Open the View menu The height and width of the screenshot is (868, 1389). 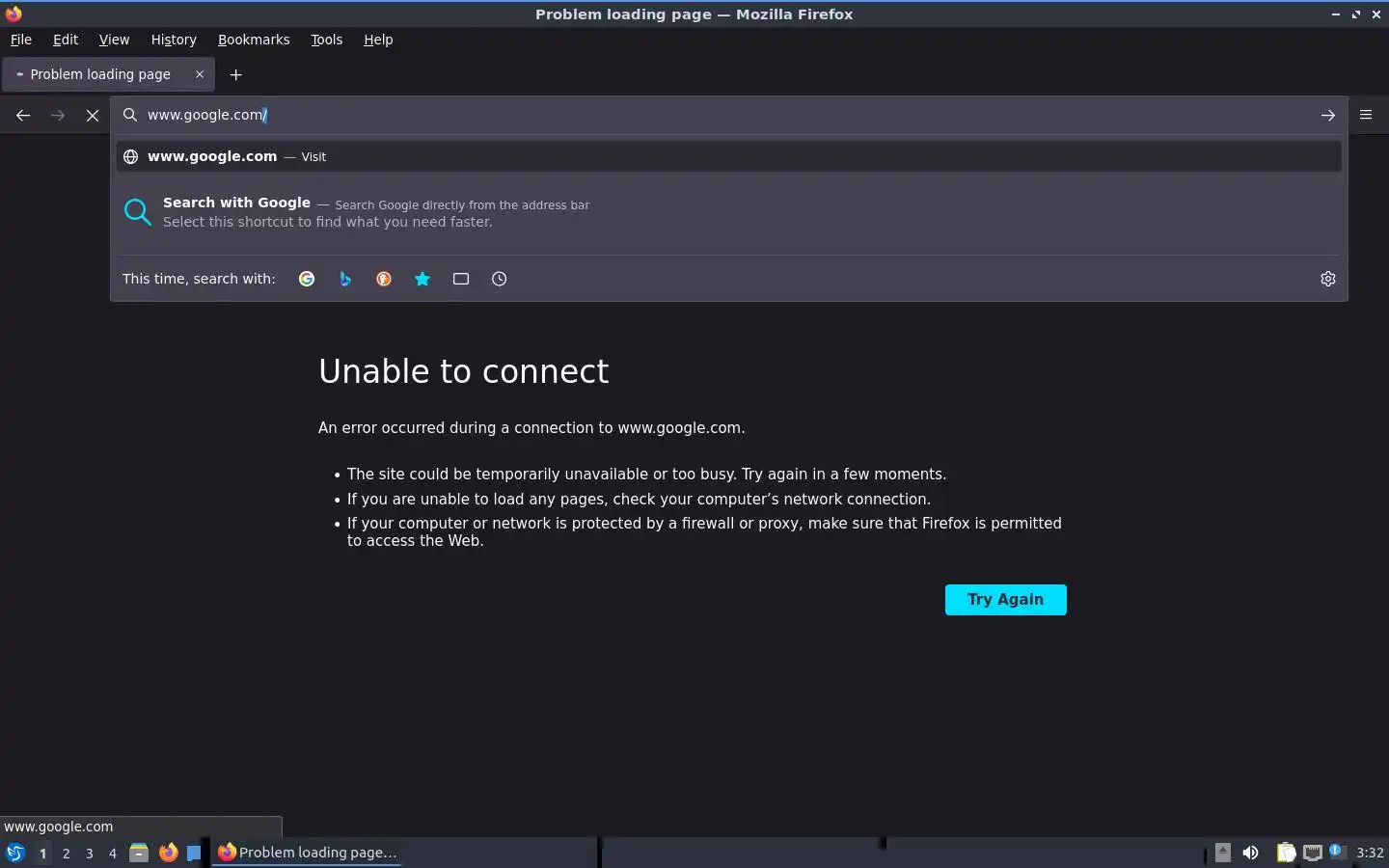[114, 40]
